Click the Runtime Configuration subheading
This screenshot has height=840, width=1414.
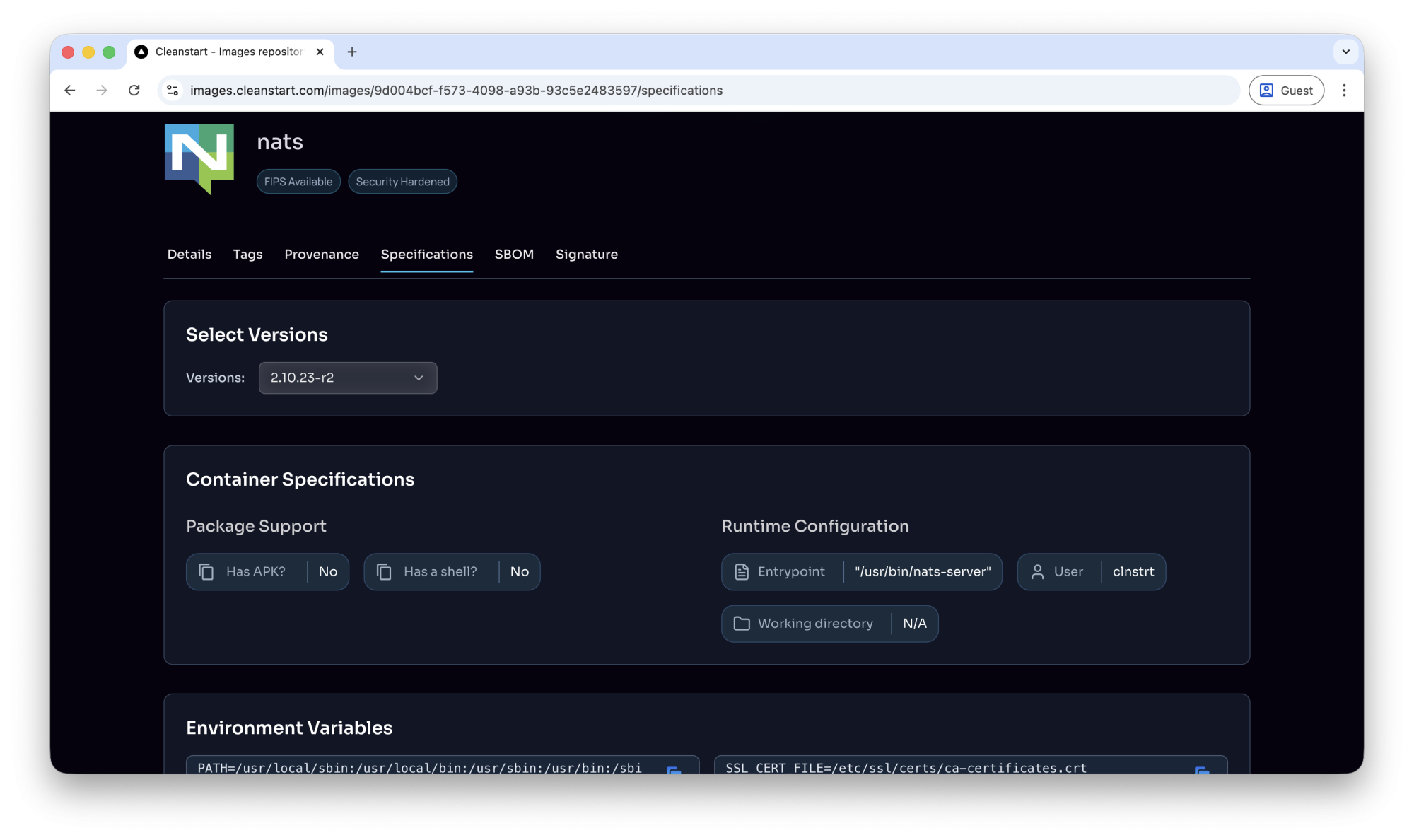815,526
